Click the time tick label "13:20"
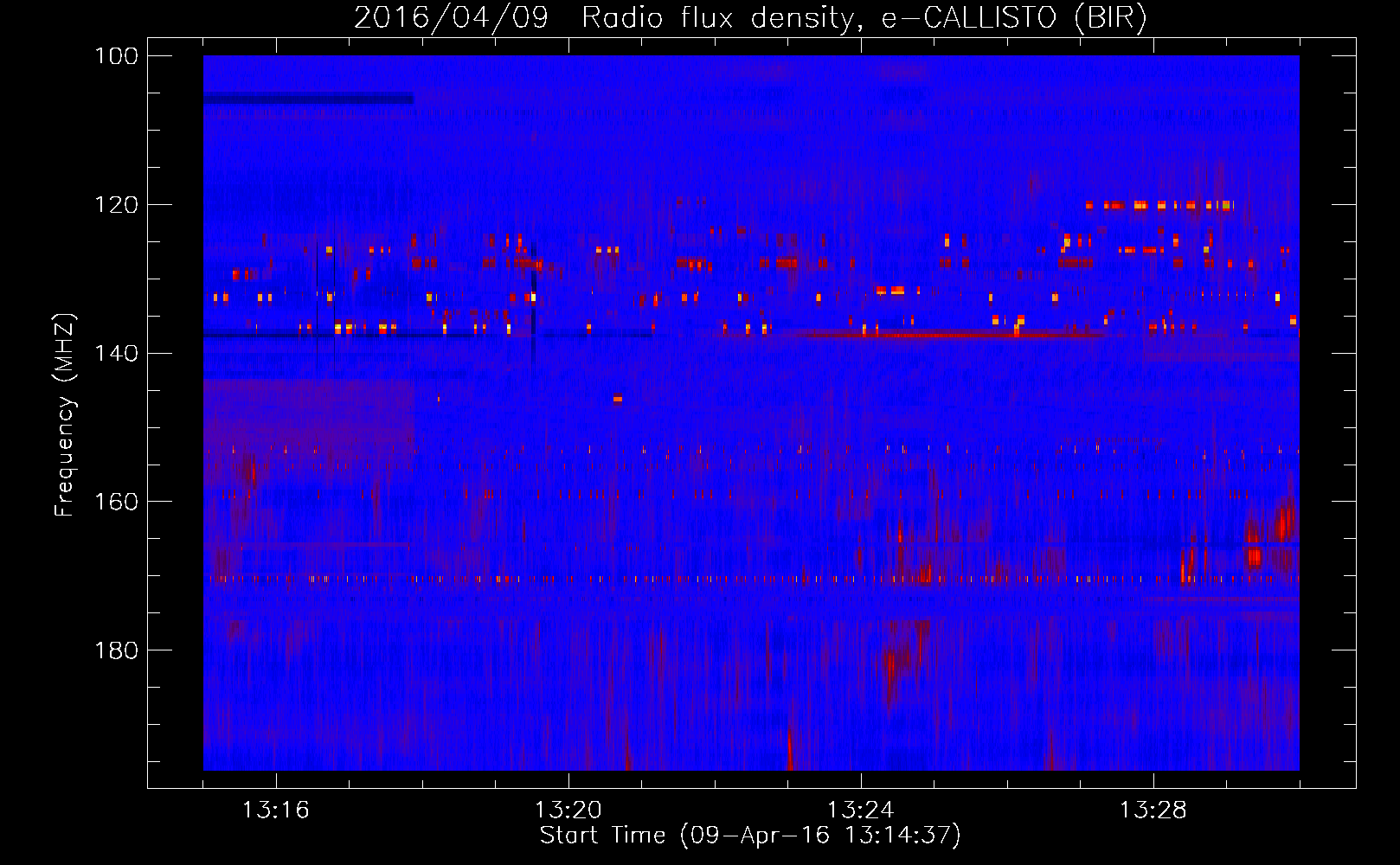This screenshot has width=1400, height=865. coord(568,811)
